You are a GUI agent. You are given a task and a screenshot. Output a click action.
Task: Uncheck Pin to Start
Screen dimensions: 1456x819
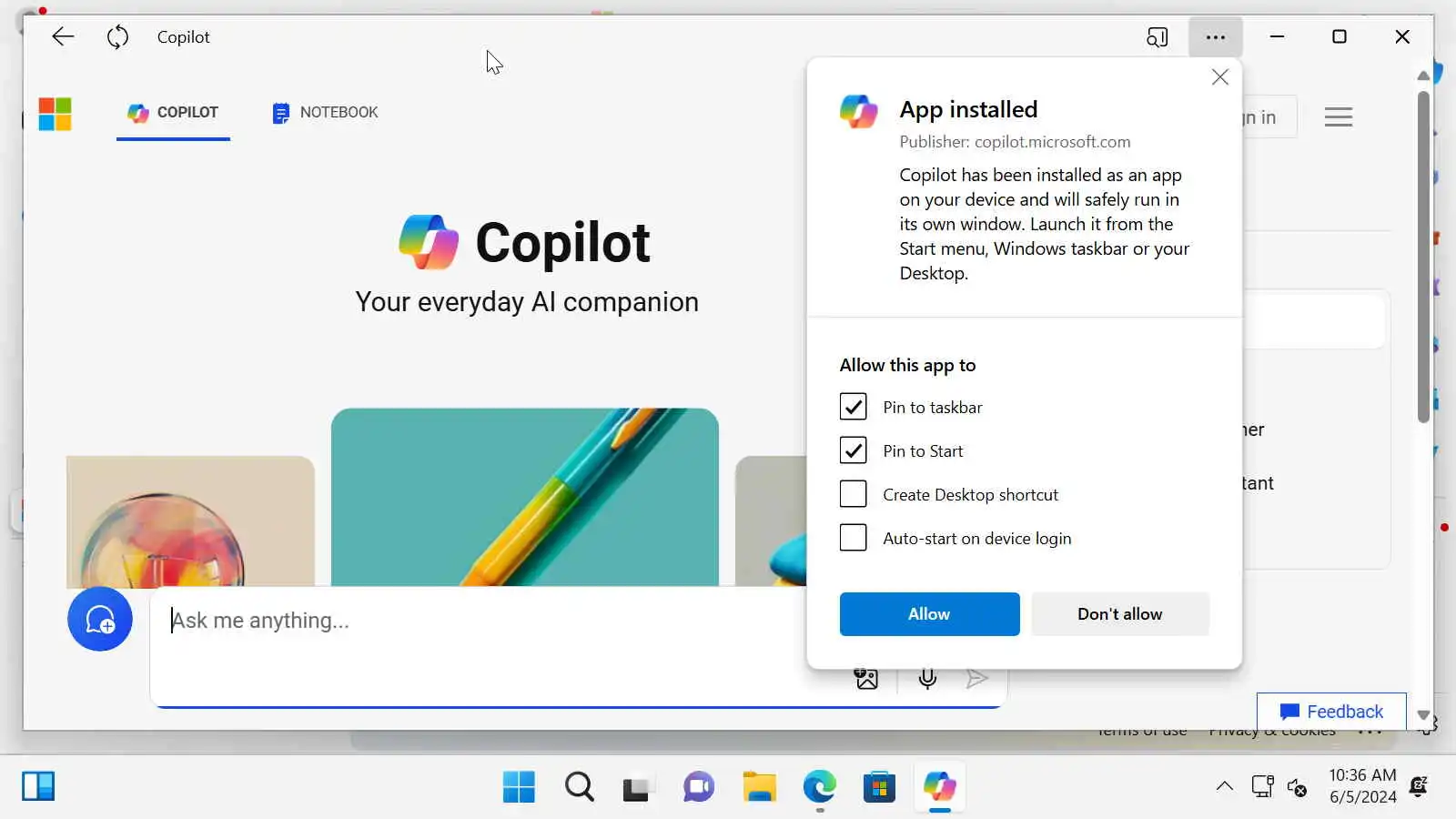(853, 450)
